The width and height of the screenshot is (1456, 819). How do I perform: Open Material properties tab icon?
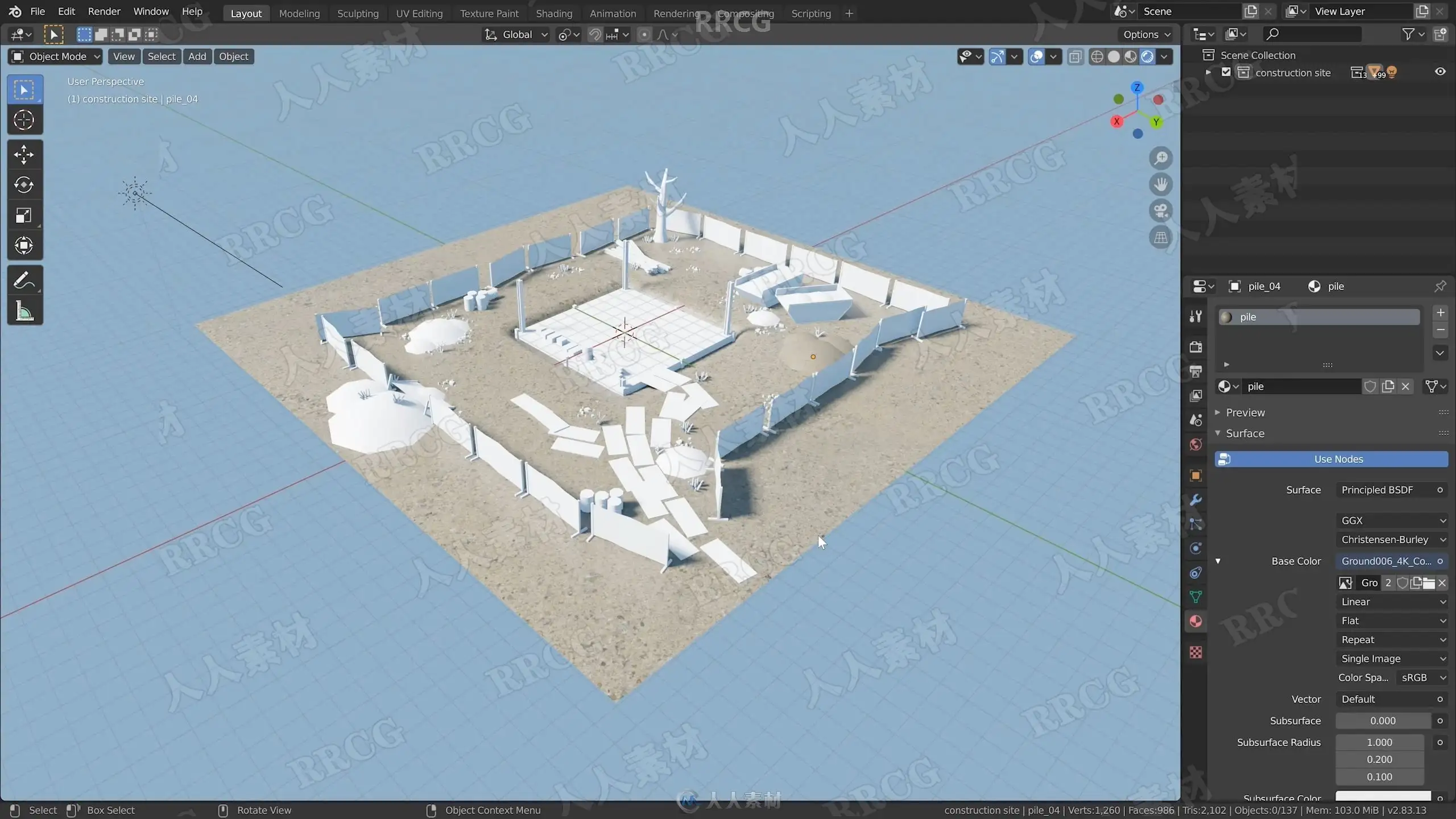pos(1196,621)
